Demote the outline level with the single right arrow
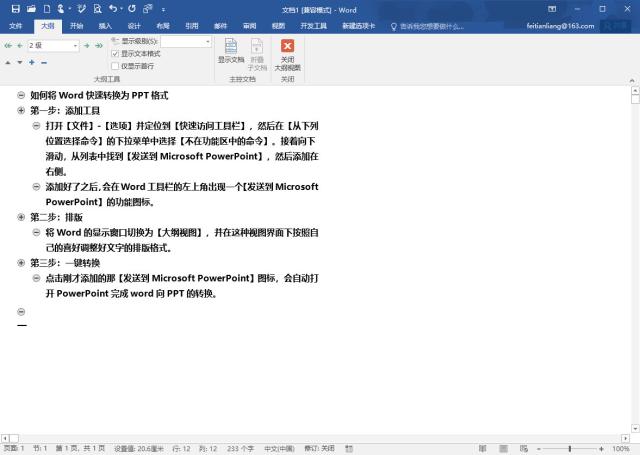Image resolution: width=640 pixels, height=455 pixels. [87, 46]
